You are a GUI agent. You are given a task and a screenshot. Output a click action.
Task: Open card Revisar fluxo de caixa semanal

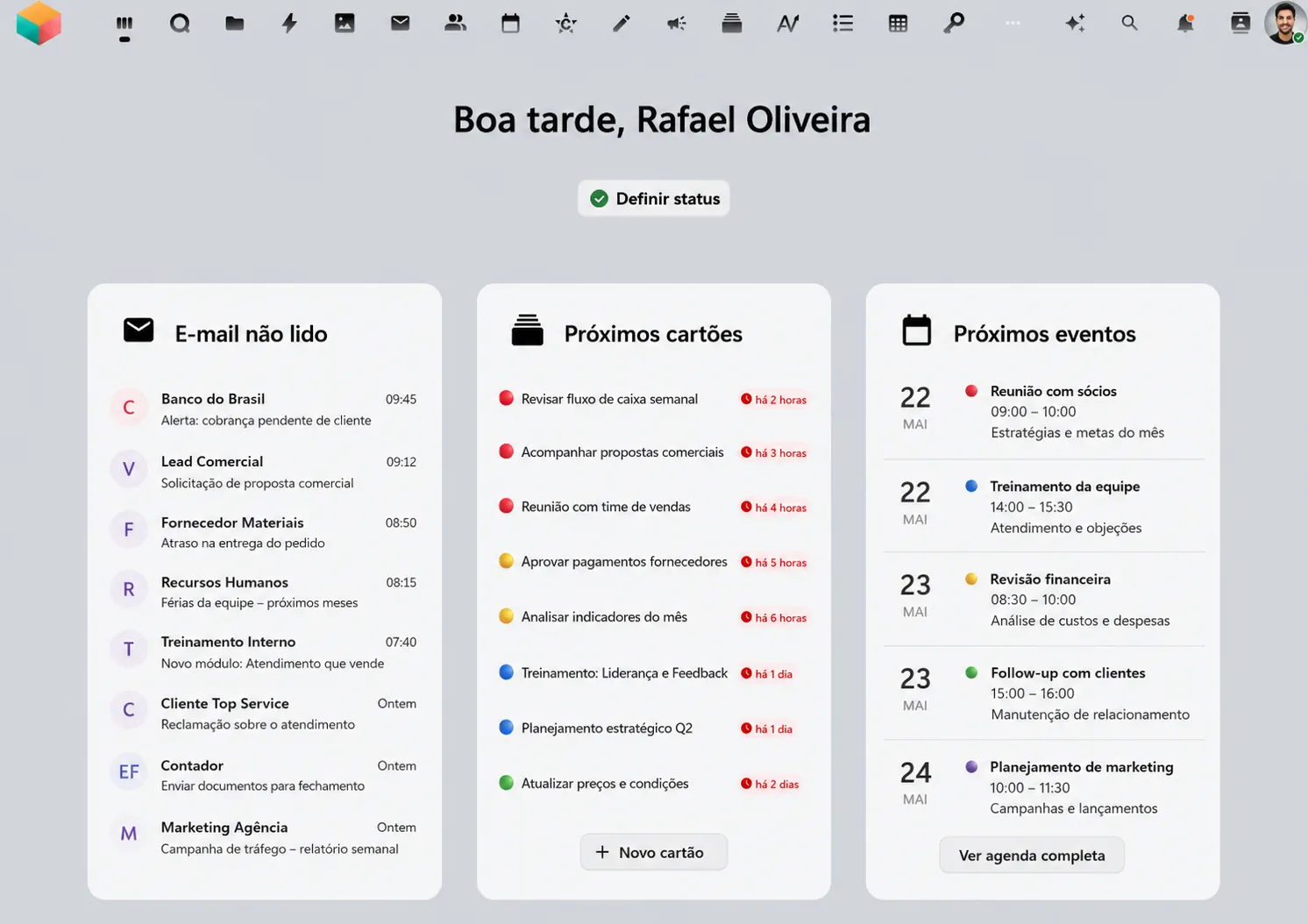(x=654, y=399)
